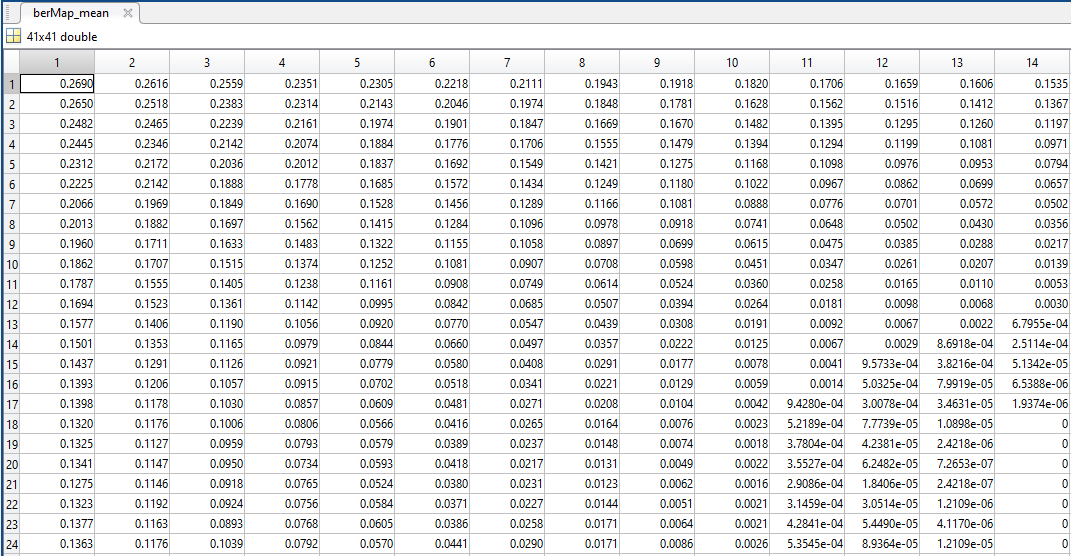Image resolution: width=1071 pixels, height=556 pixels.
Task: Select row header 8
Action: click(x=11, y=224)
